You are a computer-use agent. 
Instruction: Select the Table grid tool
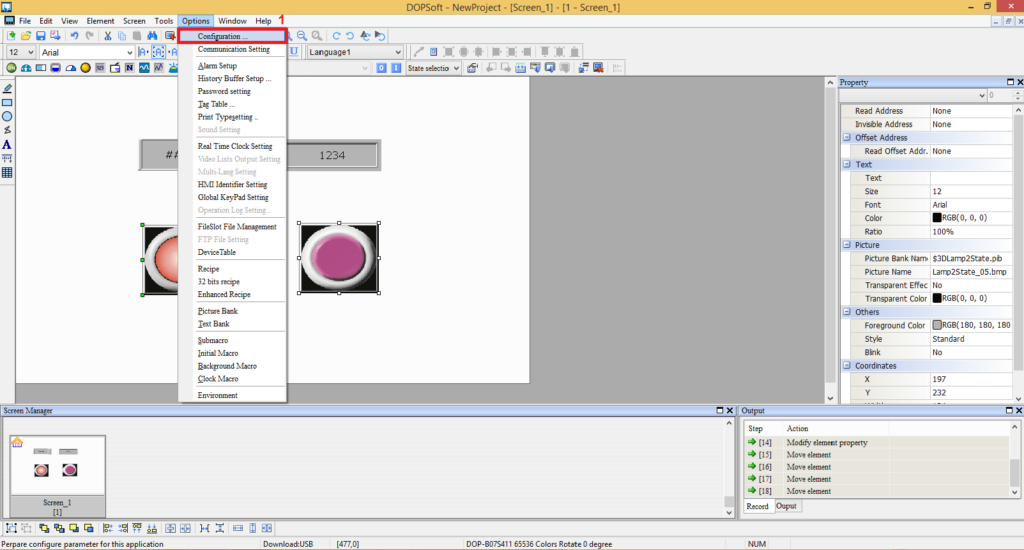(7, 172)
